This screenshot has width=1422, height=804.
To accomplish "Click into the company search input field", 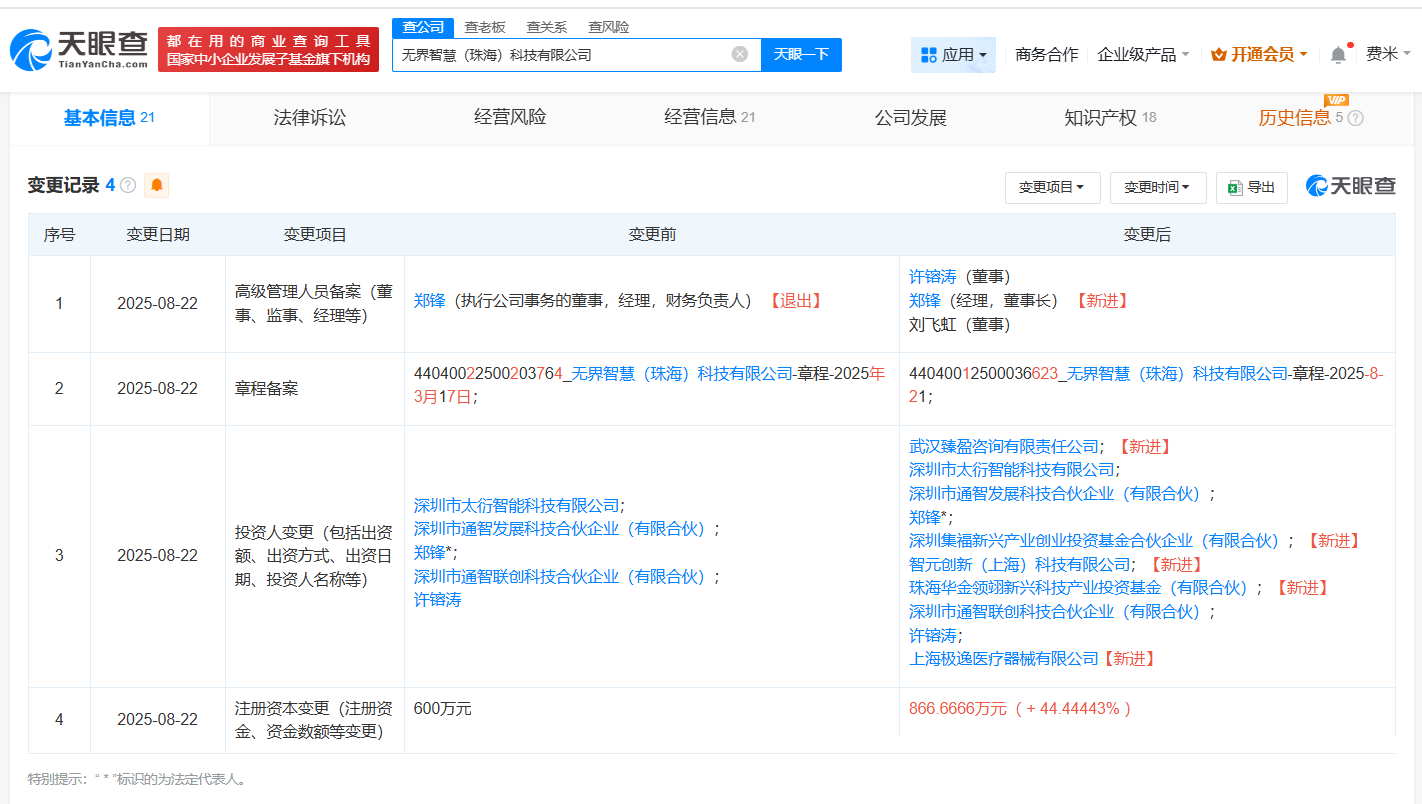I will point(560,55).
